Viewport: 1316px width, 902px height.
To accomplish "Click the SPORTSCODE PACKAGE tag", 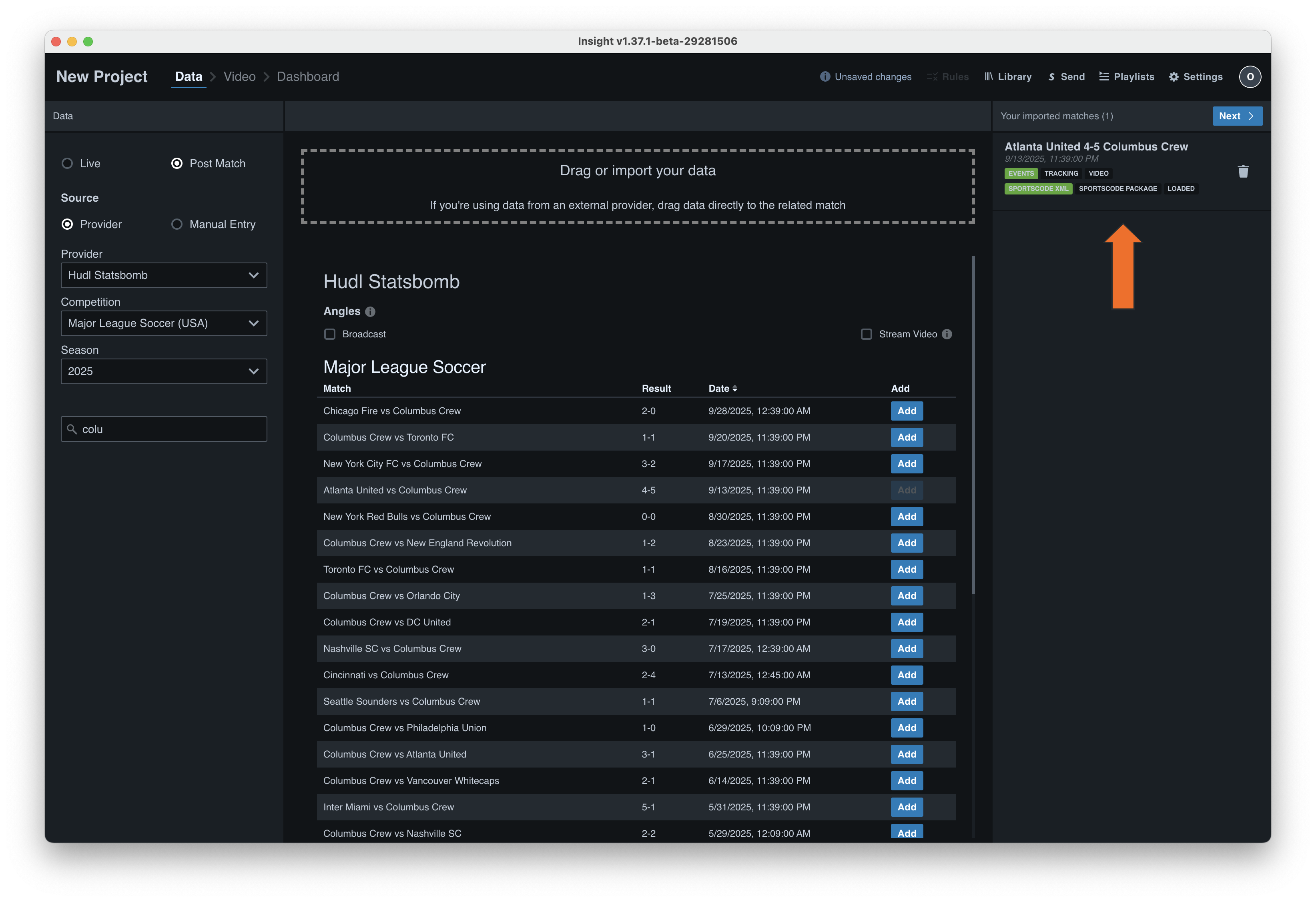I will 1118,188.
